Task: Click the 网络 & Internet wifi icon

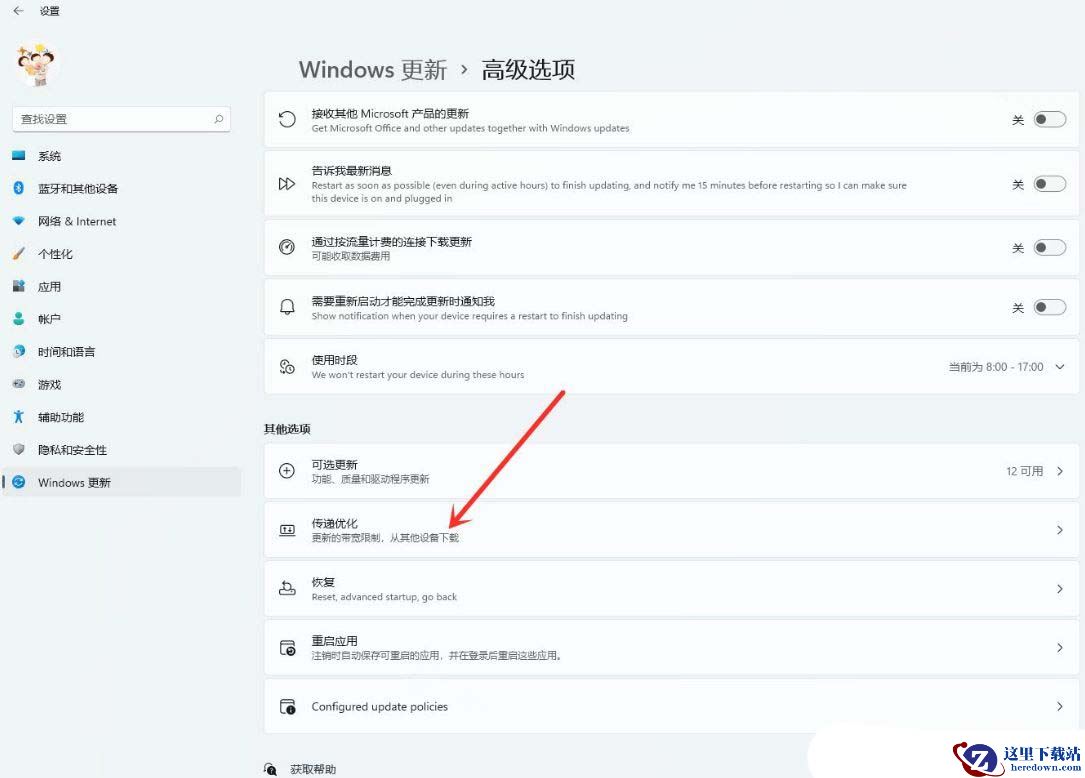Action: (x=19, y=221)
